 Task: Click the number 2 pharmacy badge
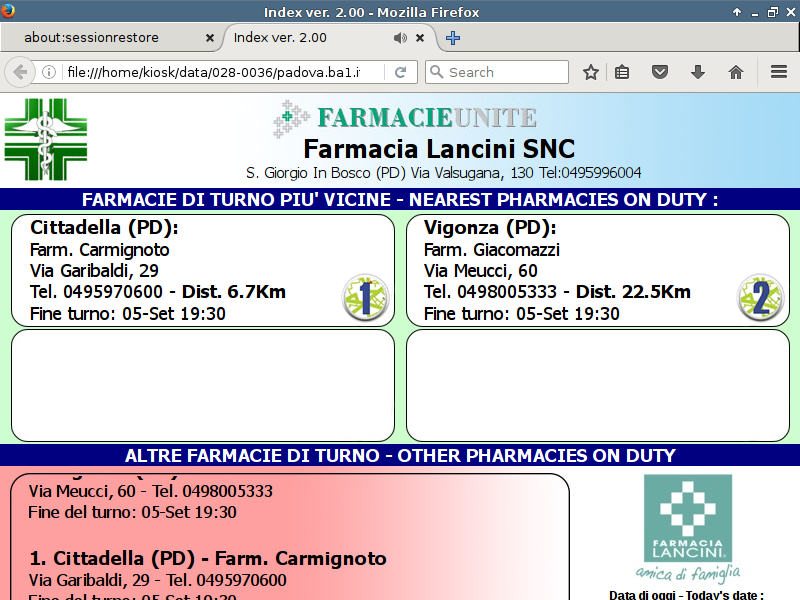(760, 298)
